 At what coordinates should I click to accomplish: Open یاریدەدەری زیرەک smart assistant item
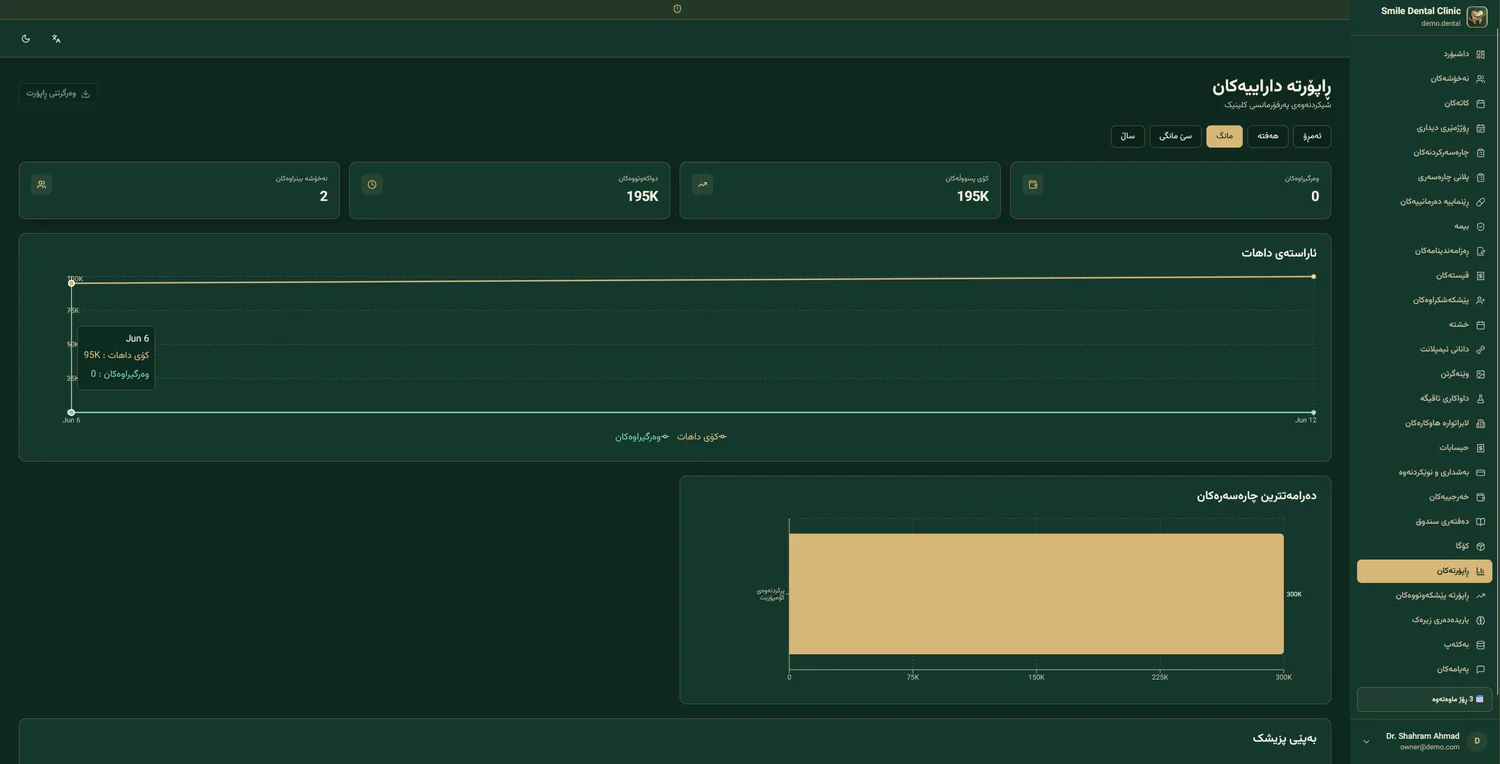tap(1424, 620)
